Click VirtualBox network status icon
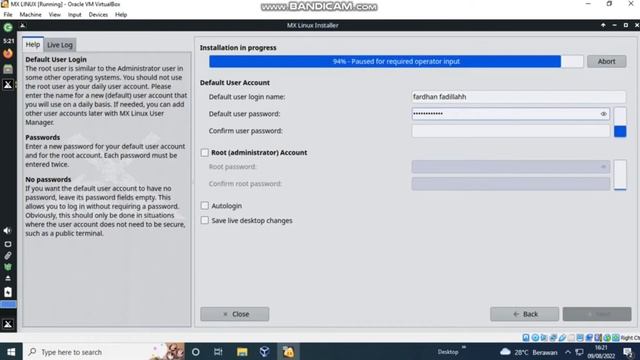 [553, 338]
